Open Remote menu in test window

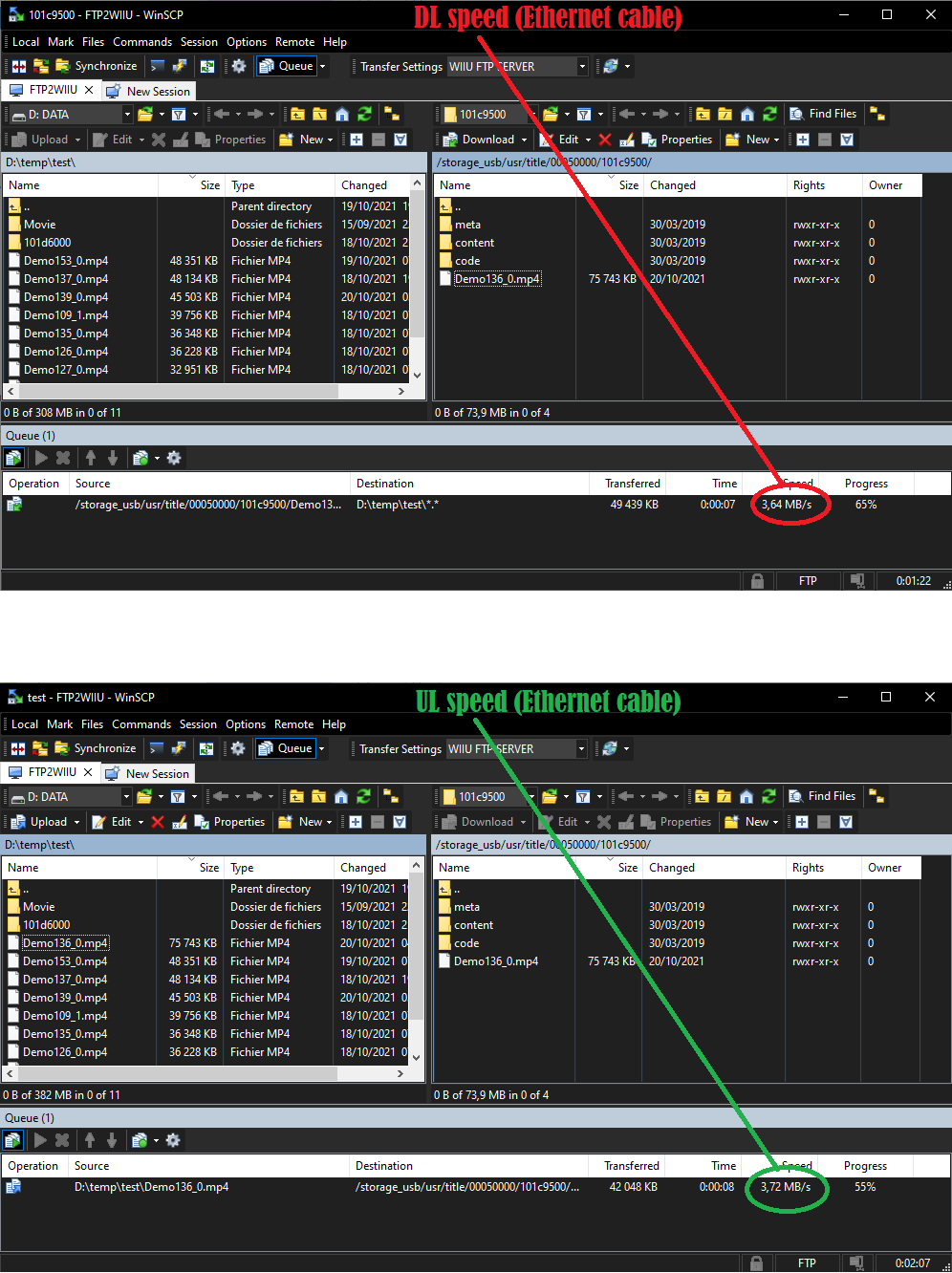[294, 724]
